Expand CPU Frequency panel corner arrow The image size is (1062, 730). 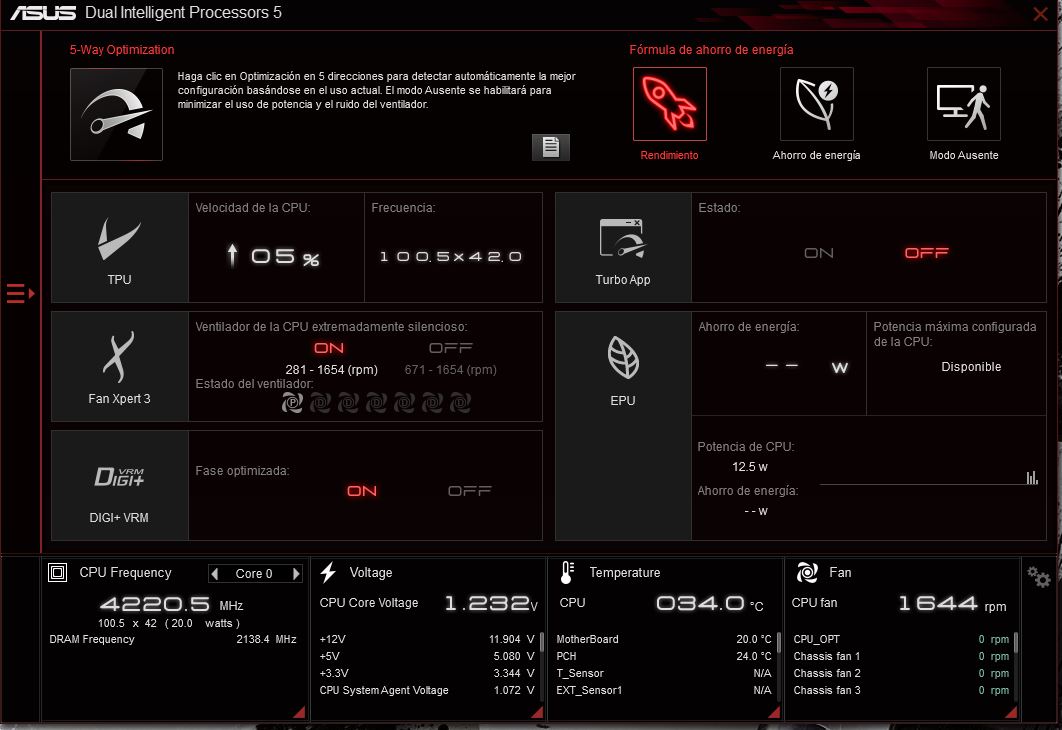(299, 712)
